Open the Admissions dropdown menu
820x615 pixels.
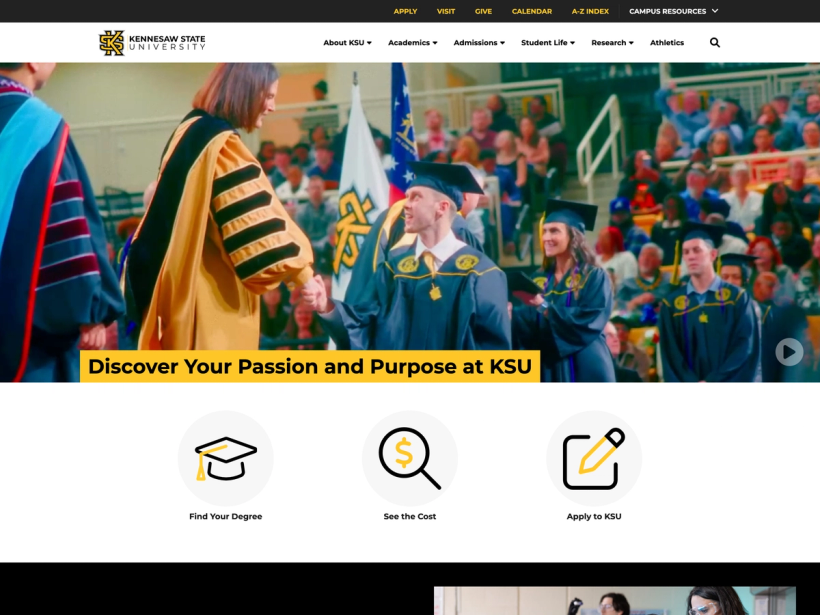coord(479,42)
